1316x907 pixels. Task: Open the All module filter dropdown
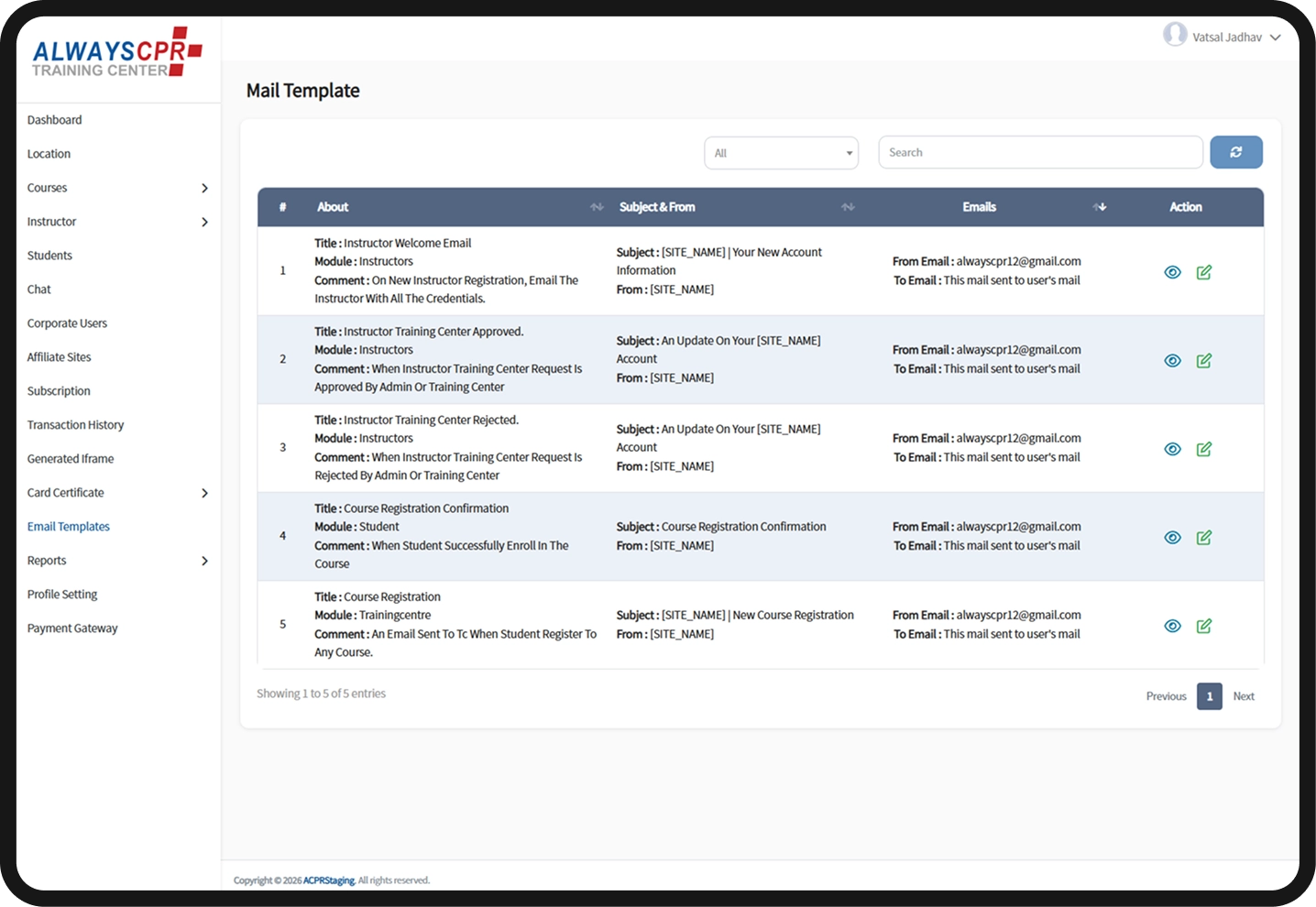(x=781, y=153)
